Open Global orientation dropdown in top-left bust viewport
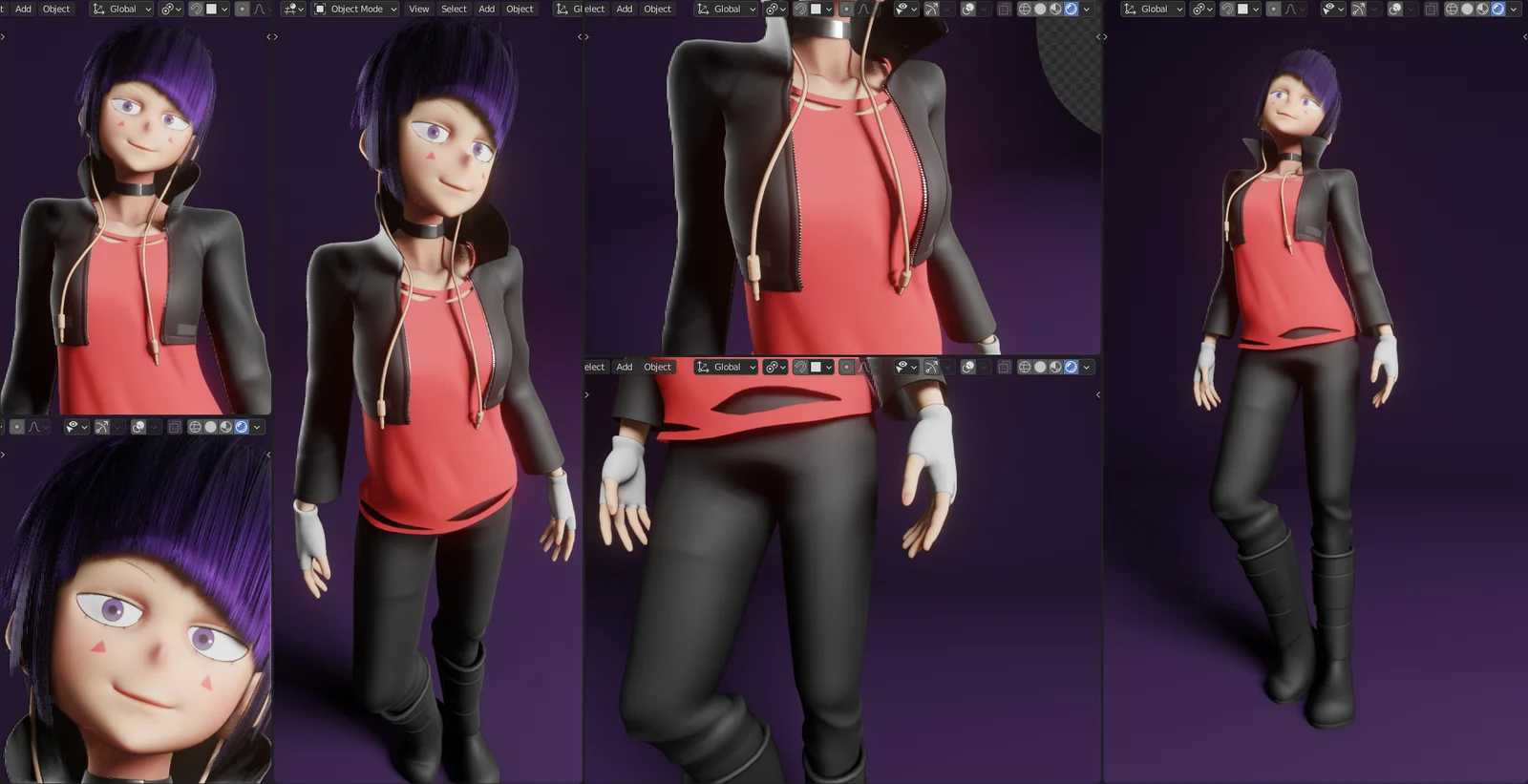Image resolution: width=1528 pixels, height=784 pixels. (122, 9)
